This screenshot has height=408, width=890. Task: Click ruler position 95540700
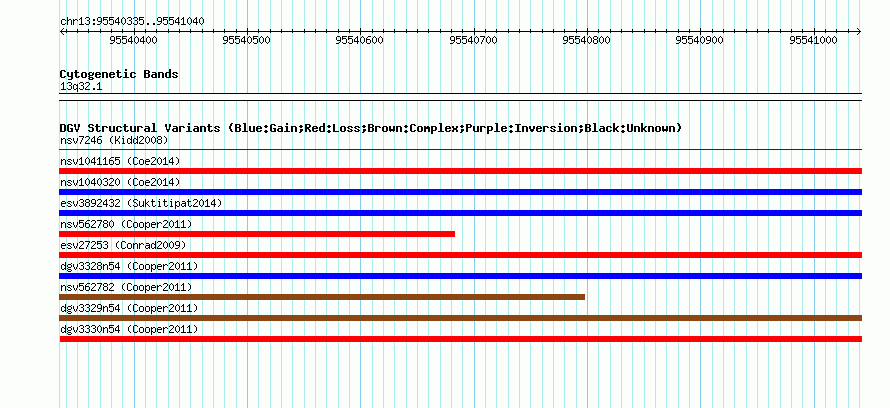[473, 40]
